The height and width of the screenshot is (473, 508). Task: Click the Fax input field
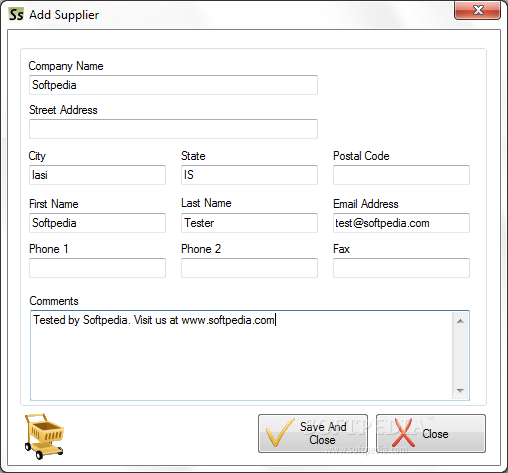[401, 268]
